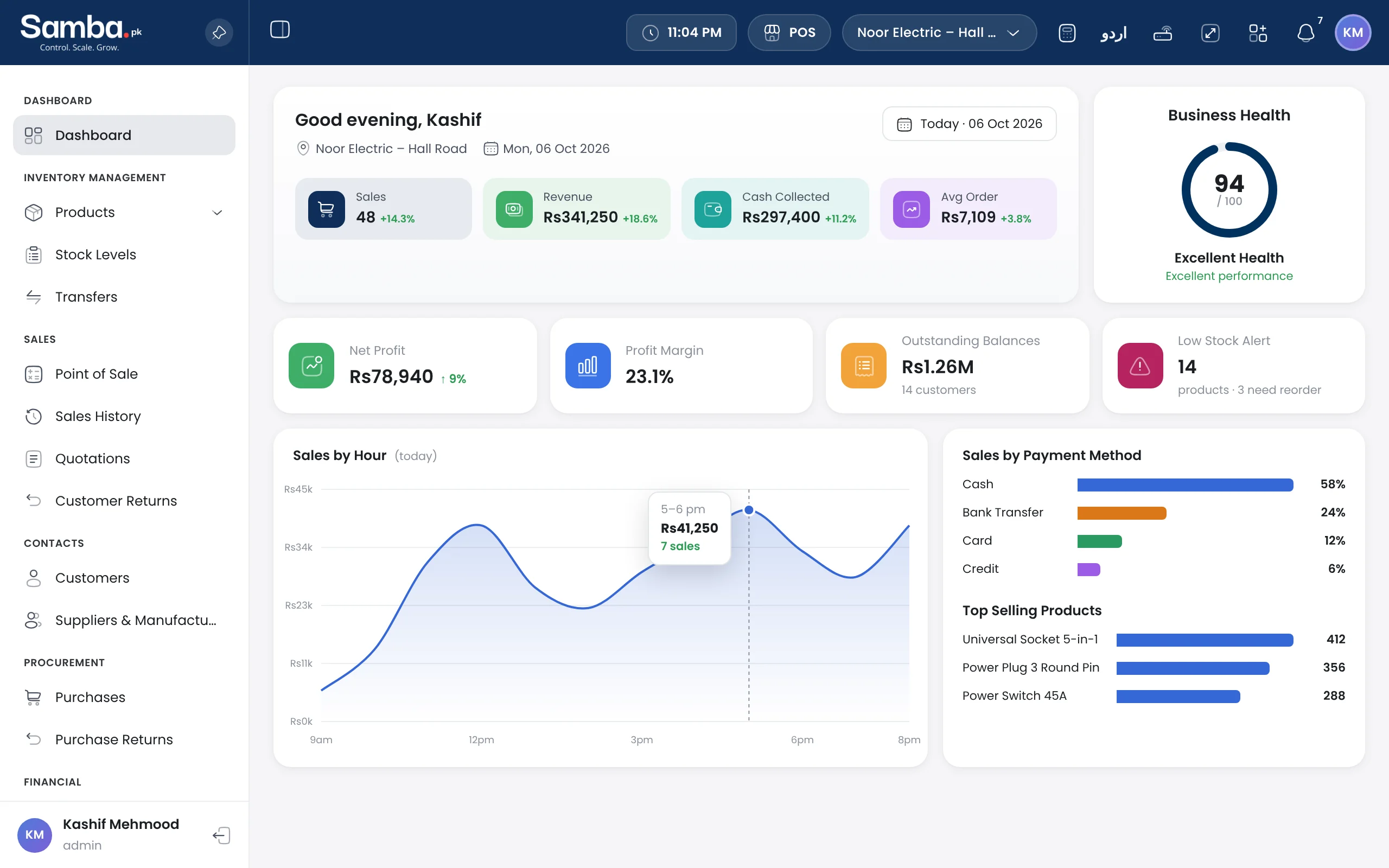This screenshot has height=868, width=1389.
Task: Enter fullscreen with the expand icon
Action: click(x=1210, y=33)
